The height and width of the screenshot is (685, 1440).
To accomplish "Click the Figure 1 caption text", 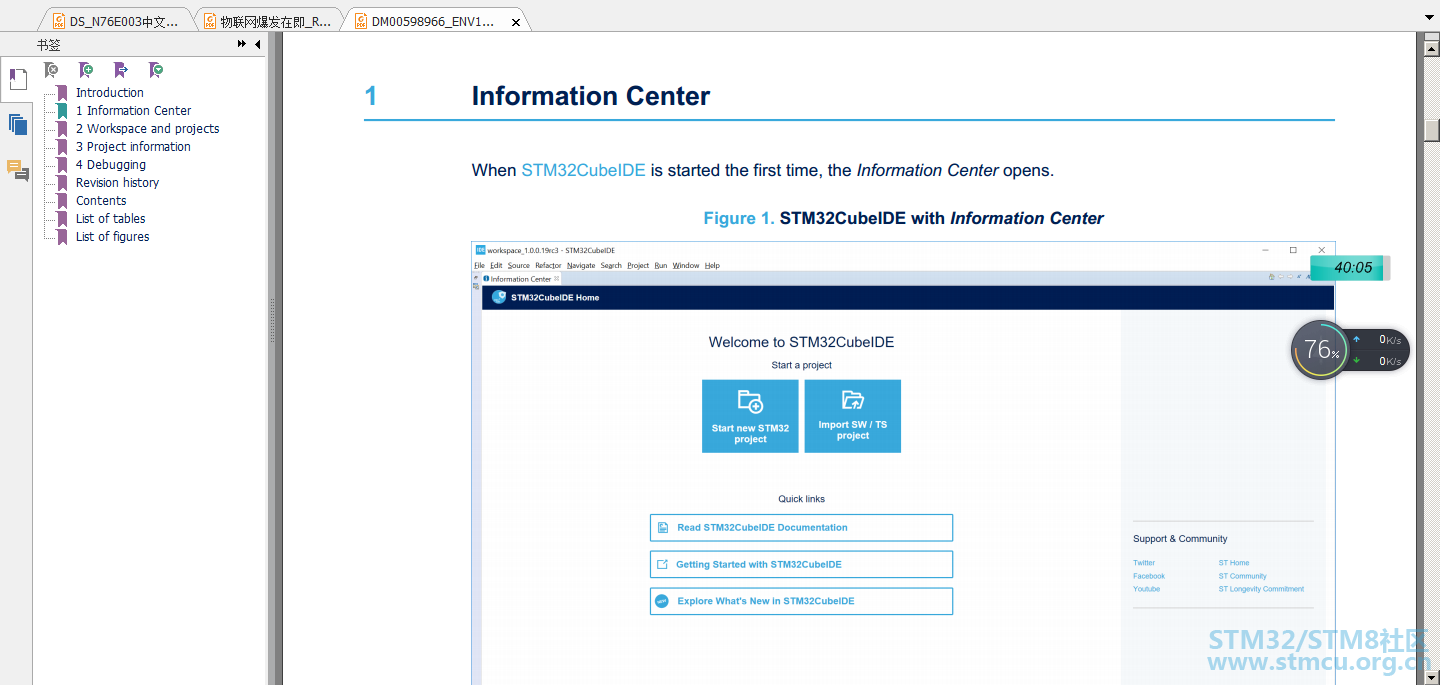I will tap(903, 218).
